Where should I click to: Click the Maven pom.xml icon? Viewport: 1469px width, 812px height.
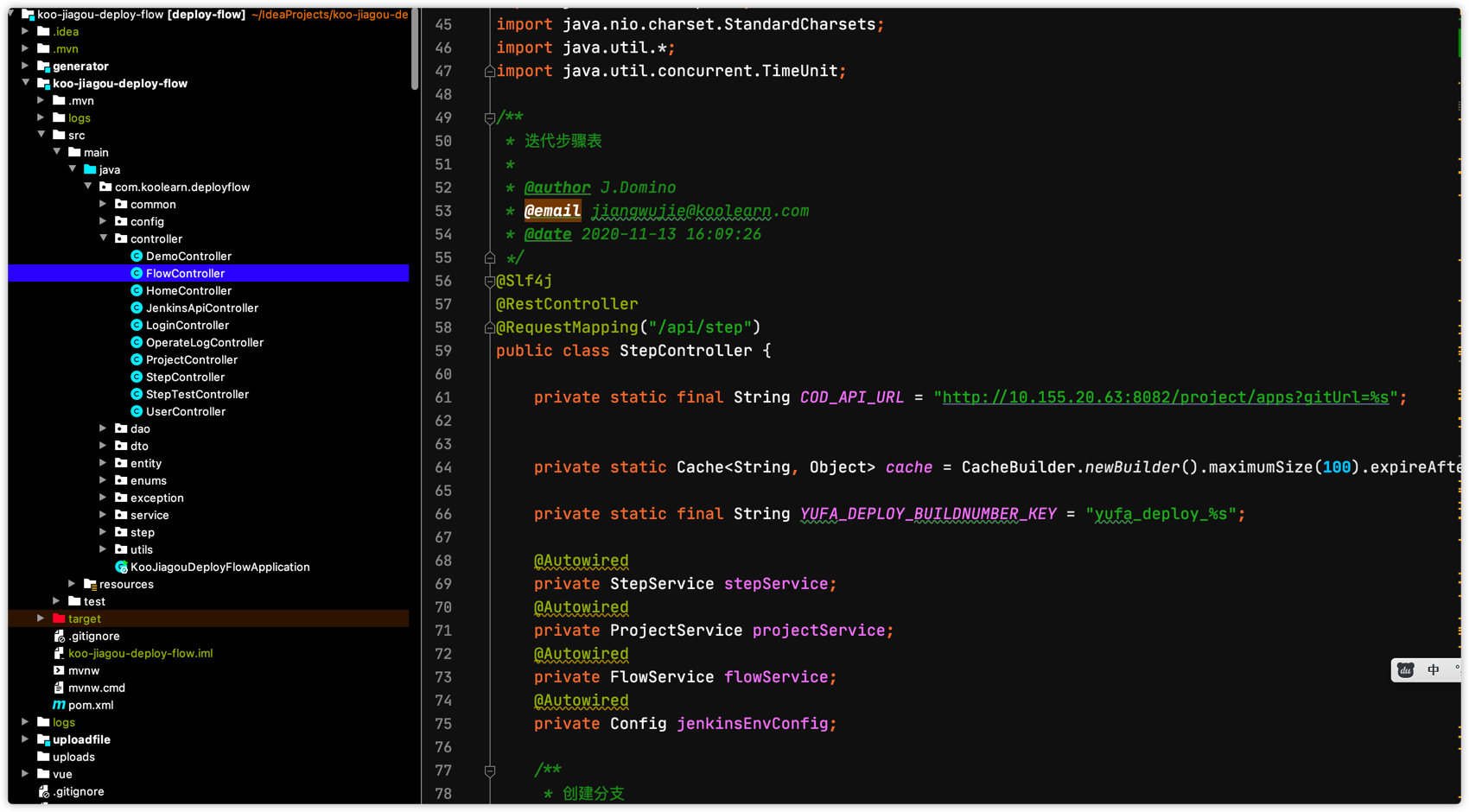59,705
